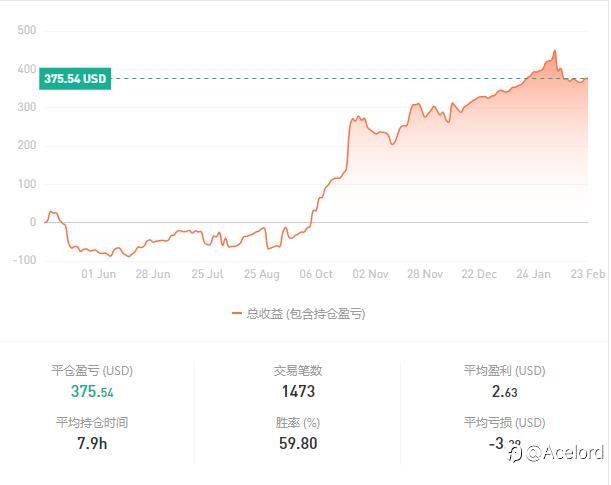Click the chart peak near 24 Jan
This screenshot has height=485, width=611.
point(554,52)
